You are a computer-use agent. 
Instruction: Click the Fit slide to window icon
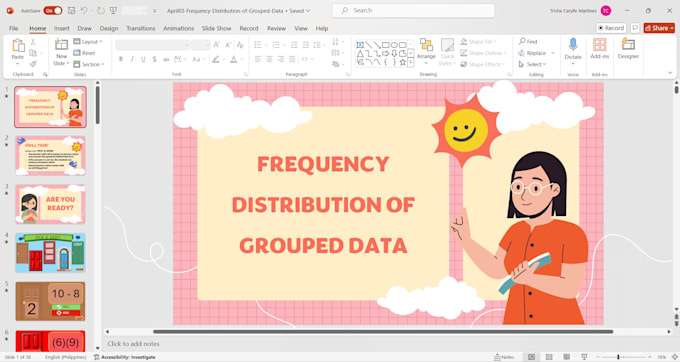[x=674, y=357]
